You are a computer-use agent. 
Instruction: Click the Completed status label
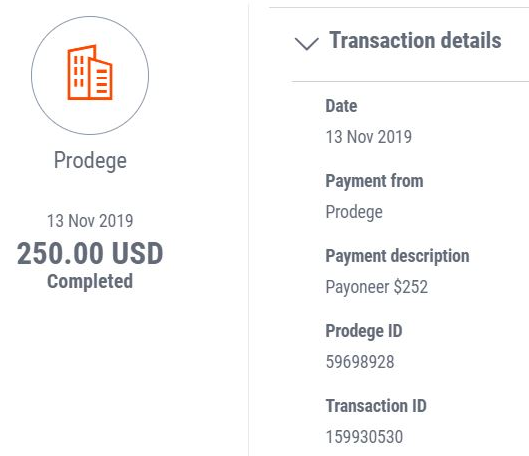(x=90, y=281)
